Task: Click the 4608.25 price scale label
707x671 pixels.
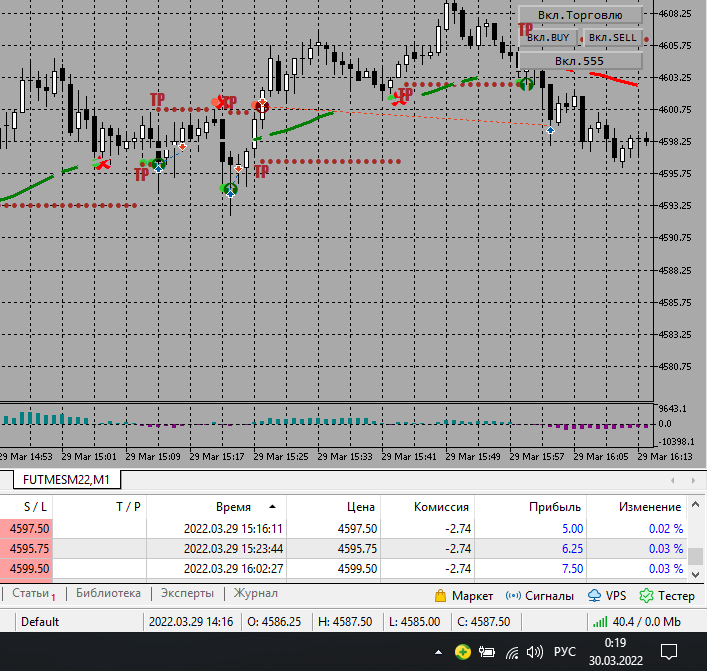Action: 675,14
